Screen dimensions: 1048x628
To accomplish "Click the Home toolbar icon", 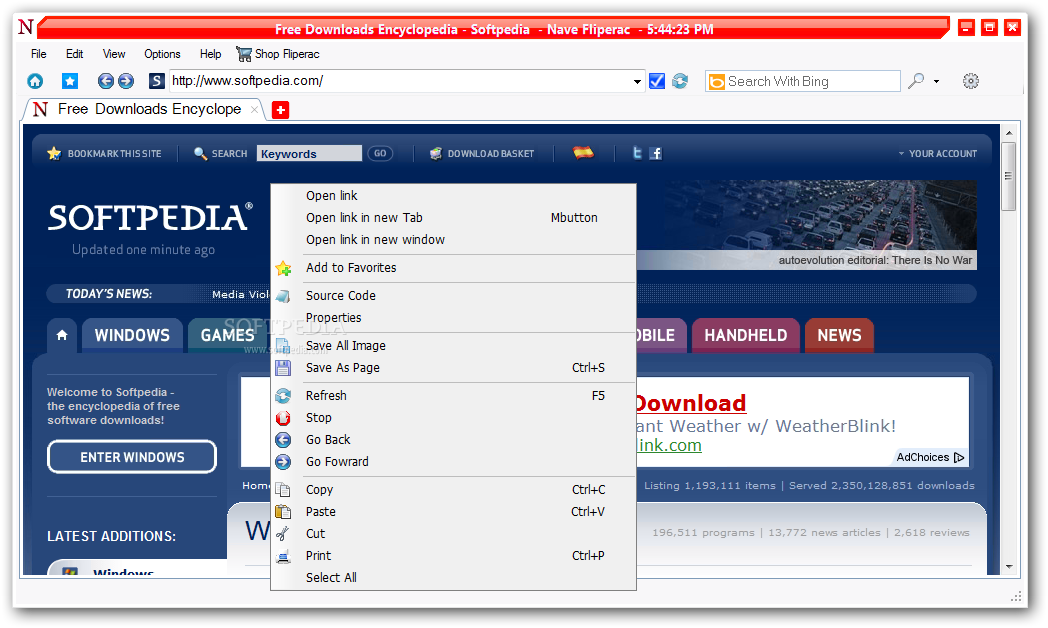I will point(35,81).
